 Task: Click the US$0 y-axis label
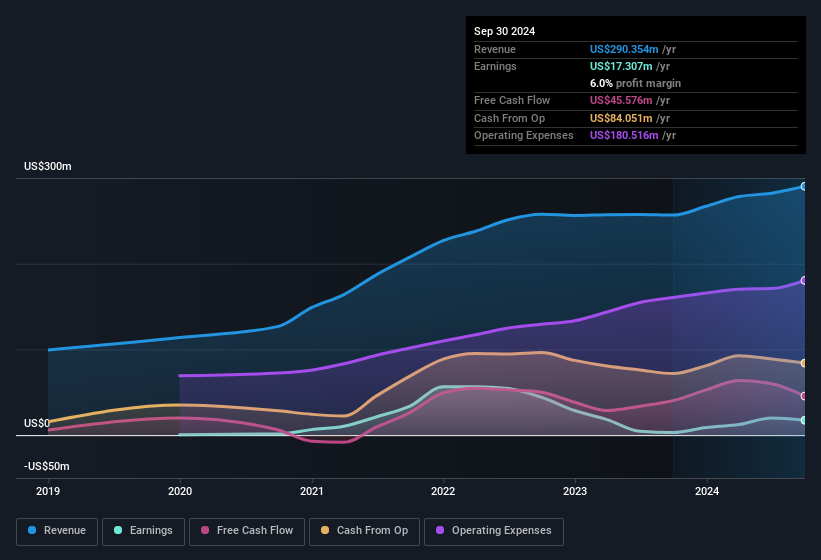[x=37, y=423]
